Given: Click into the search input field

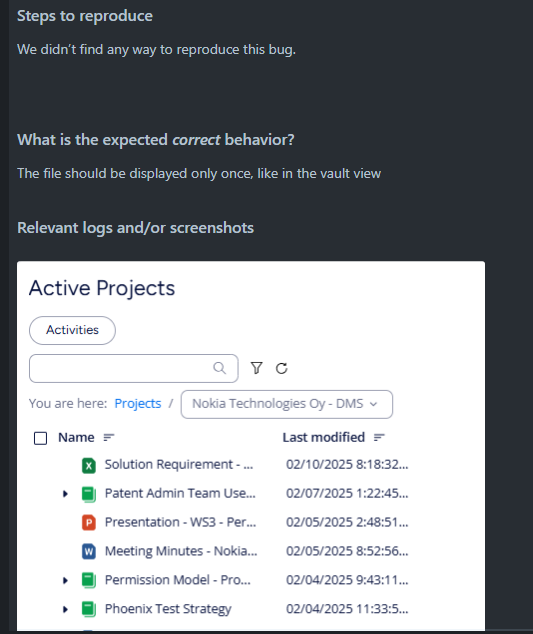Looking at the screenshot, I should (x=133, y=368).
